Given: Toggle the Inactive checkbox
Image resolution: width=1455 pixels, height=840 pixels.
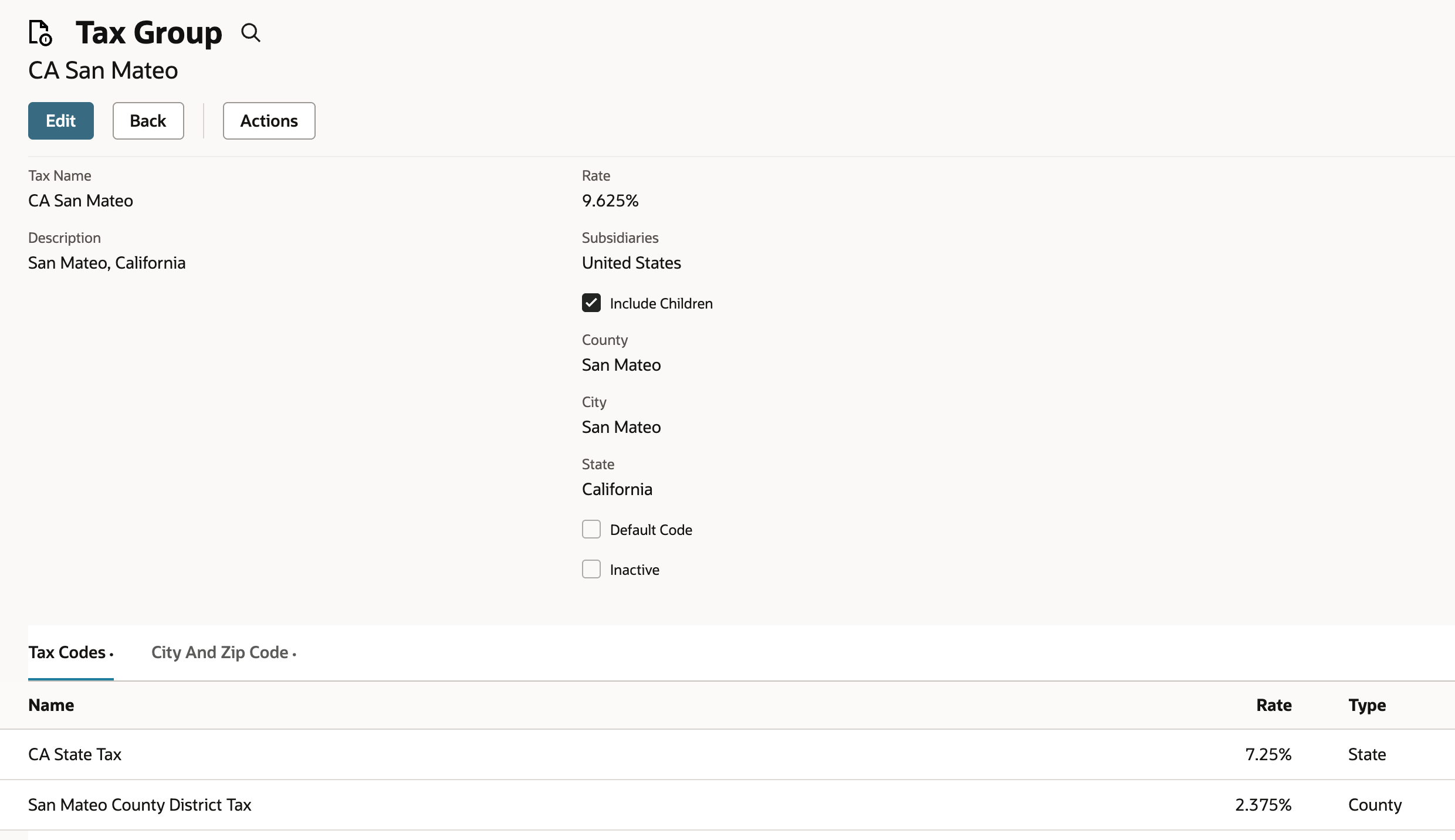Looking at the screenshot, I should [x=591, y=569].
